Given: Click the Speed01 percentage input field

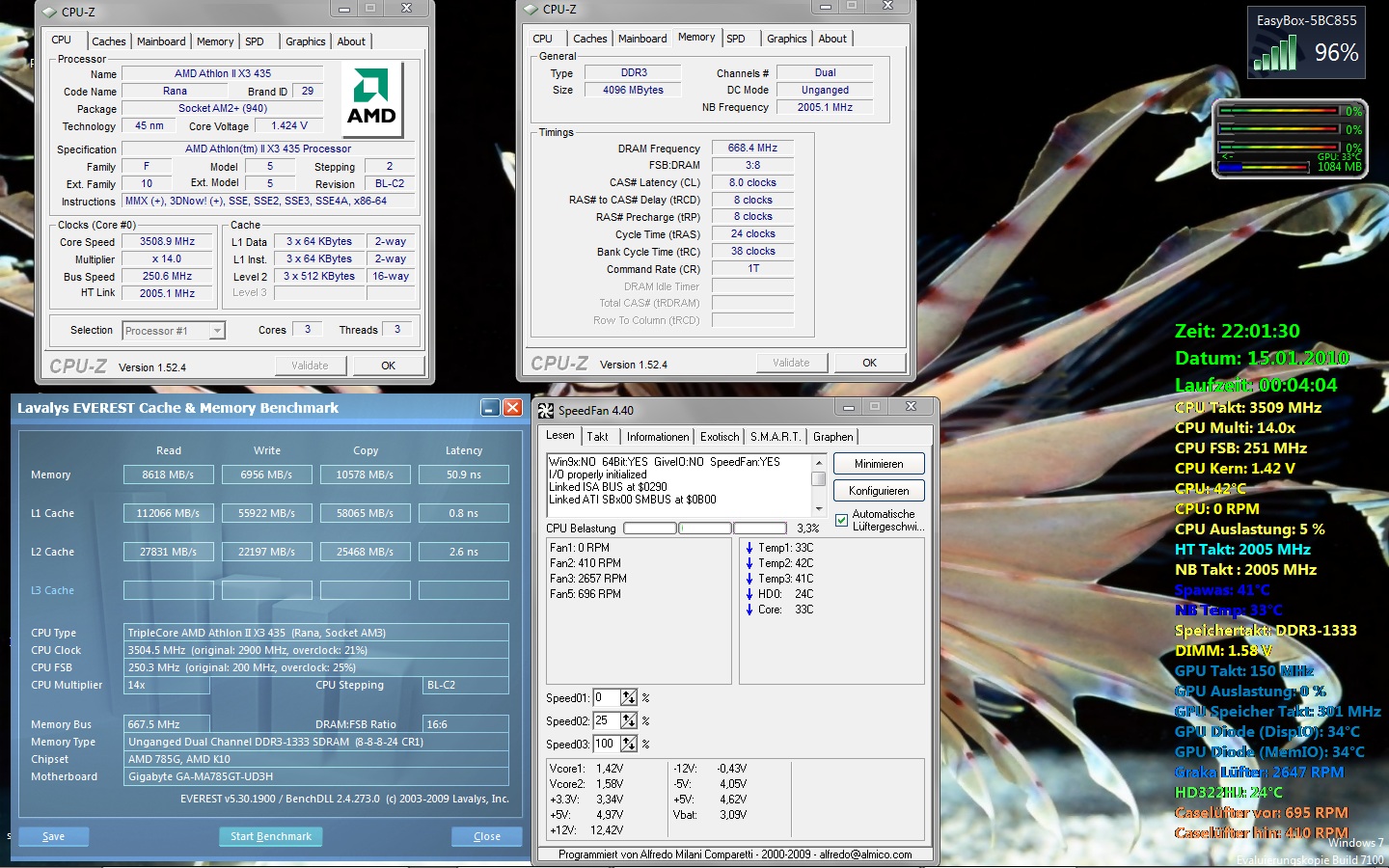Looking at the screenshot, I should [x=607, y=697].
